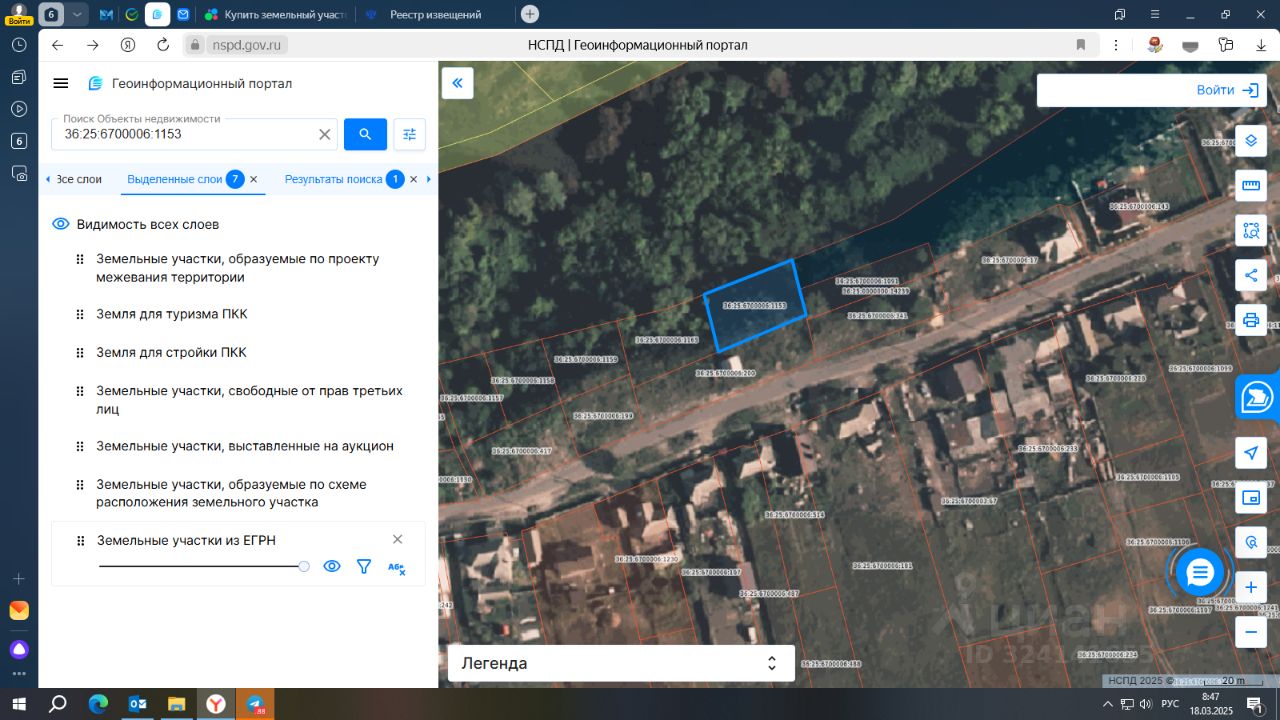Screen dimensions: 1280x720
Task: Open a new browser tab
Action: [530, 14]
